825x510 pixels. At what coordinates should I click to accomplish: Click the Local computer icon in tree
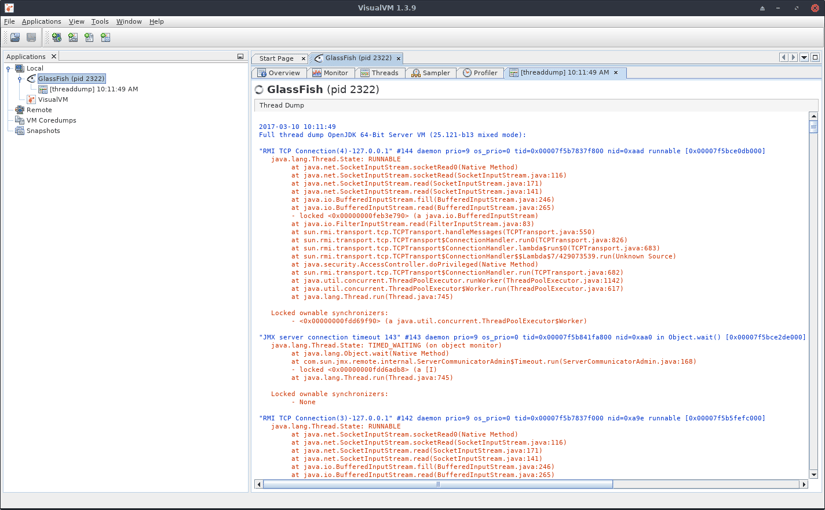(x=20, y=68)
